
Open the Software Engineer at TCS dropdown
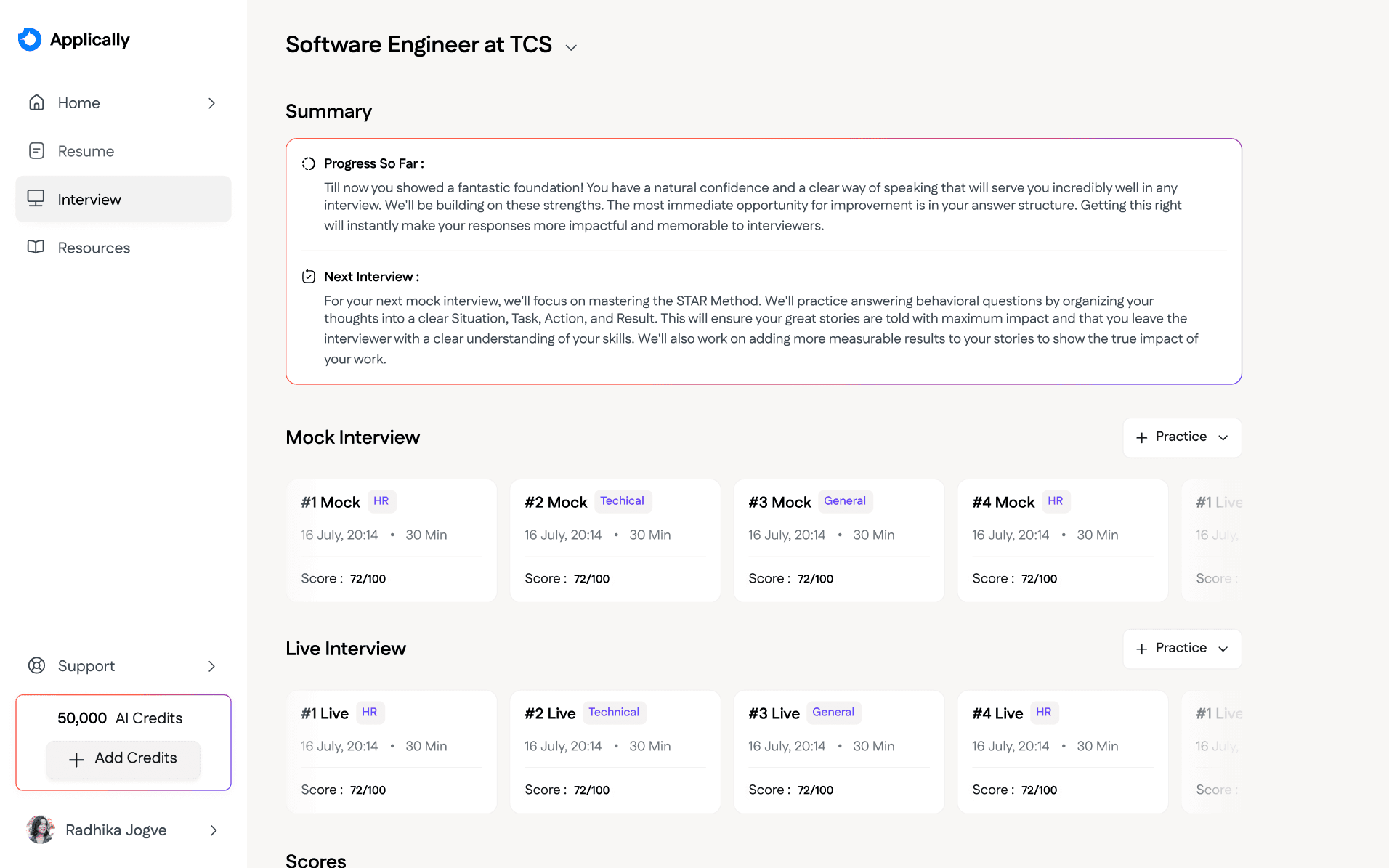[571, 47]
